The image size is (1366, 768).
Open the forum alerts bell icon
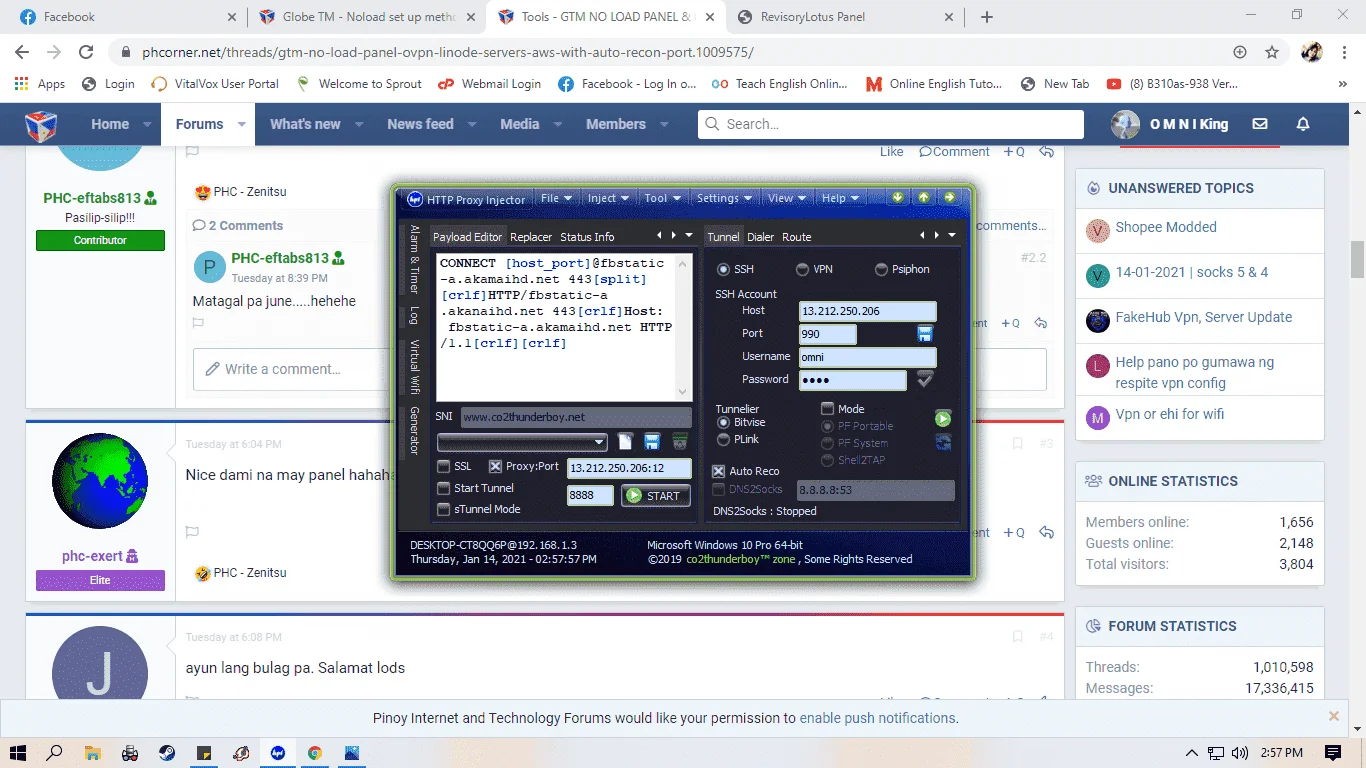(x=1303, y=124)
